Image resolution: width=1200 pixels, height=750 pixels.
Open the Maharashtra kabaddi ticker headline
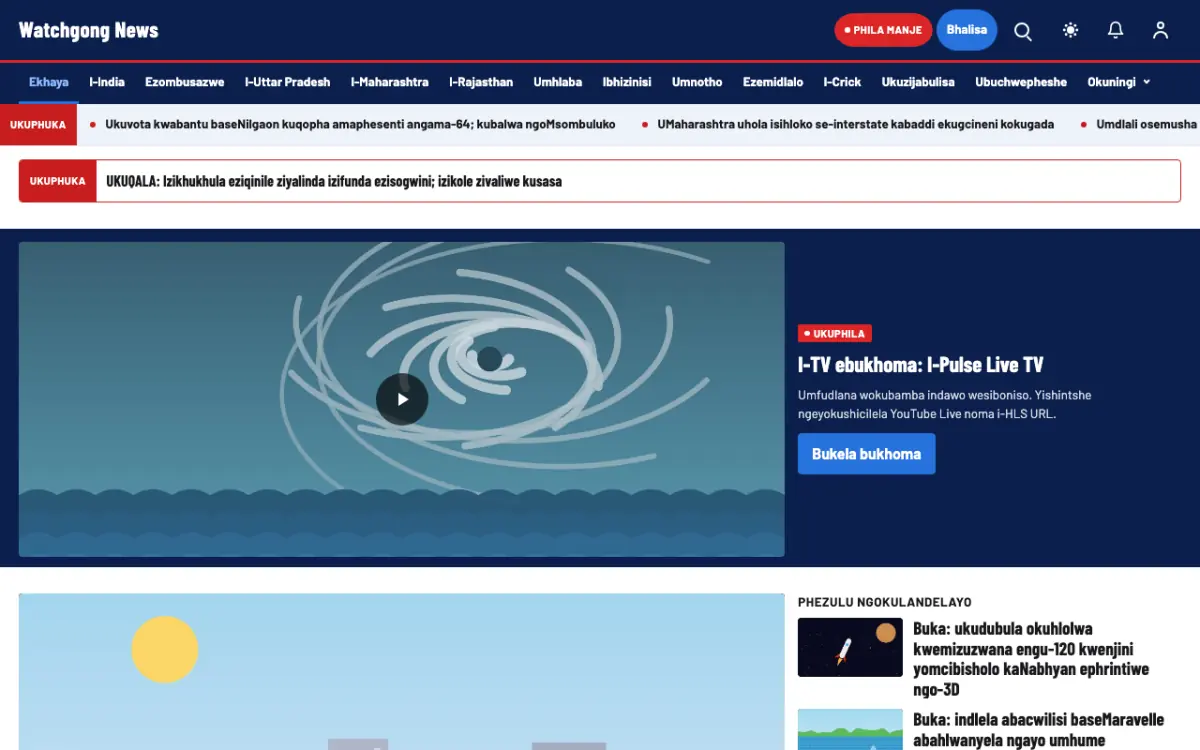[855, 125]
